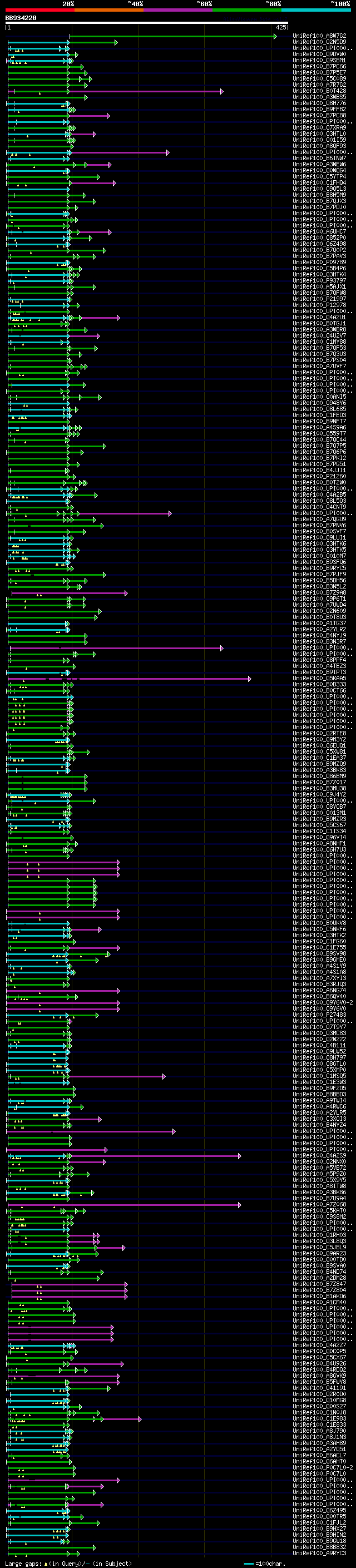This screenshot has height=1568, width=356.
Task: Open the UniRef100_Q2N5D9 entry
Action: coord(319,42)
